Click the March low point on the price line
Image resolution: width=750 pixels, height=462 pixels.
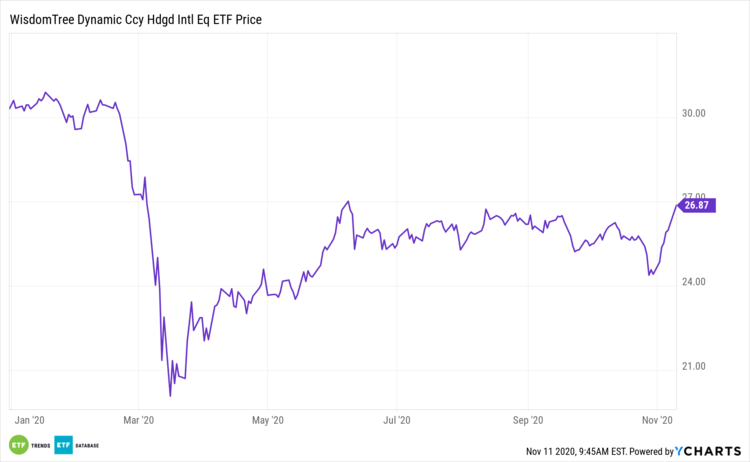pyautogui.click(x=170, y=395)
